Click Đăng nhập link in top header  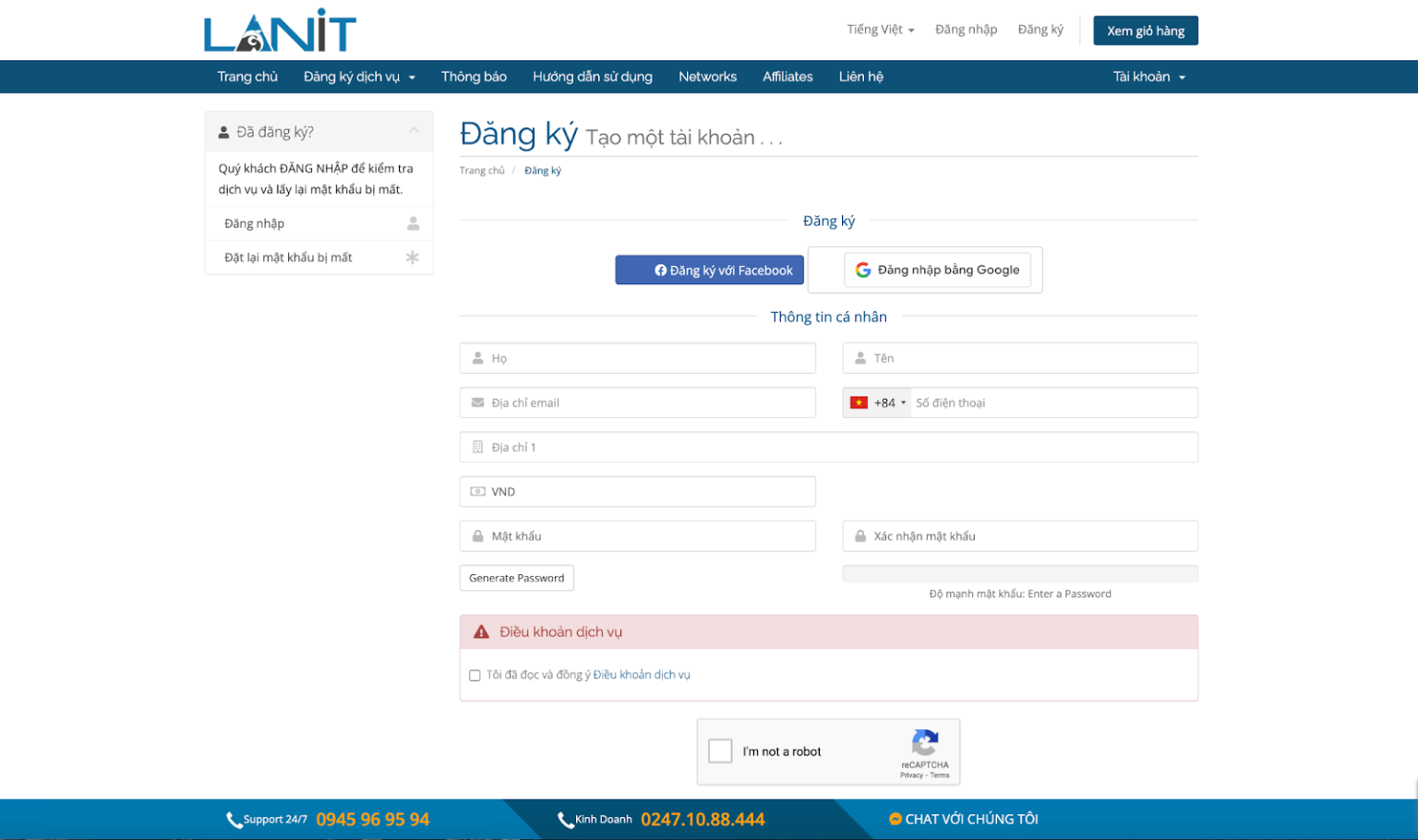click(966, 30)
